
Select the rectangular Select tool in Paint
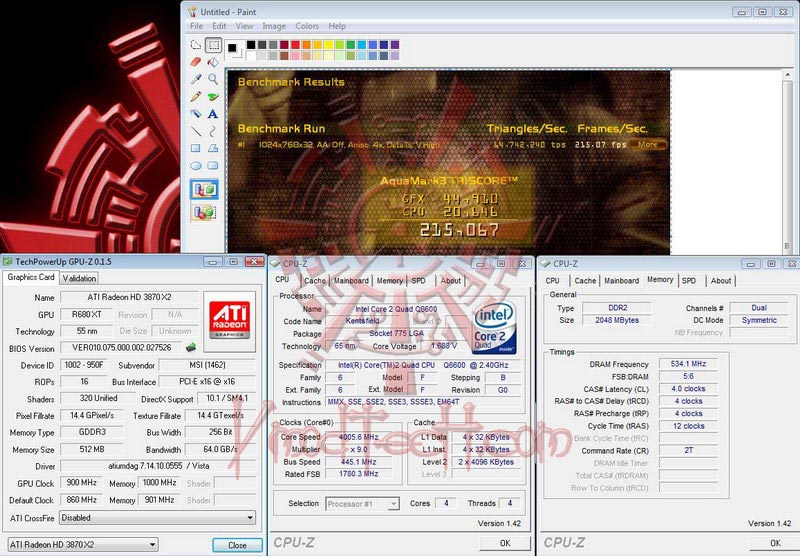pos(213,45)
